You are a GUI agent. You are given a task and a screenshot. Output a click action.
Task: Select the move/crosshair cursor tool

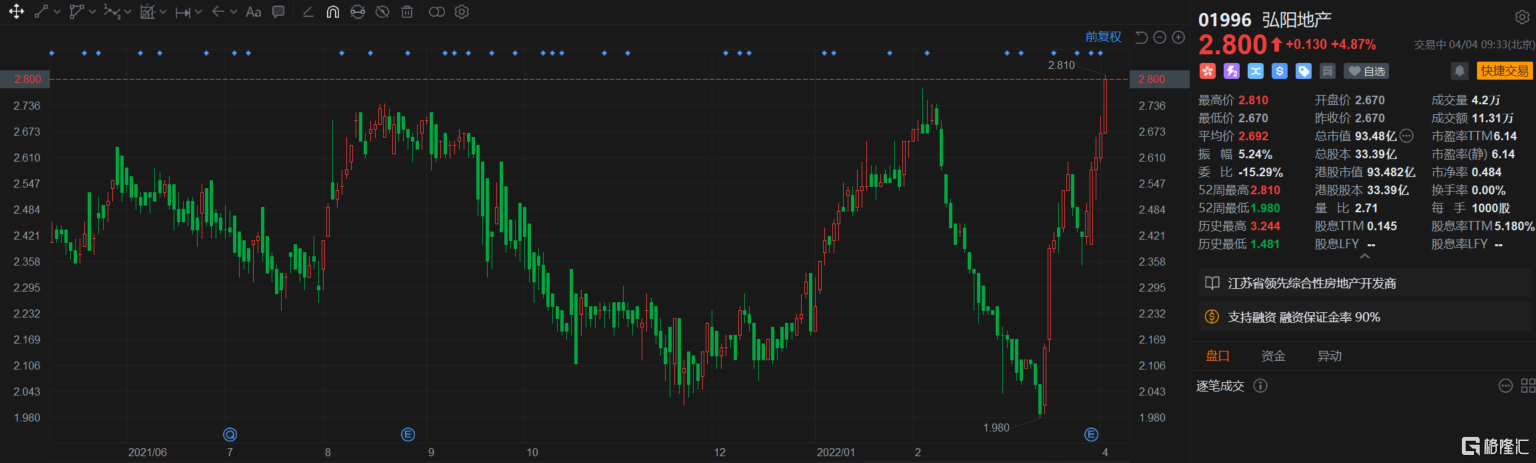tap(16, 12)
